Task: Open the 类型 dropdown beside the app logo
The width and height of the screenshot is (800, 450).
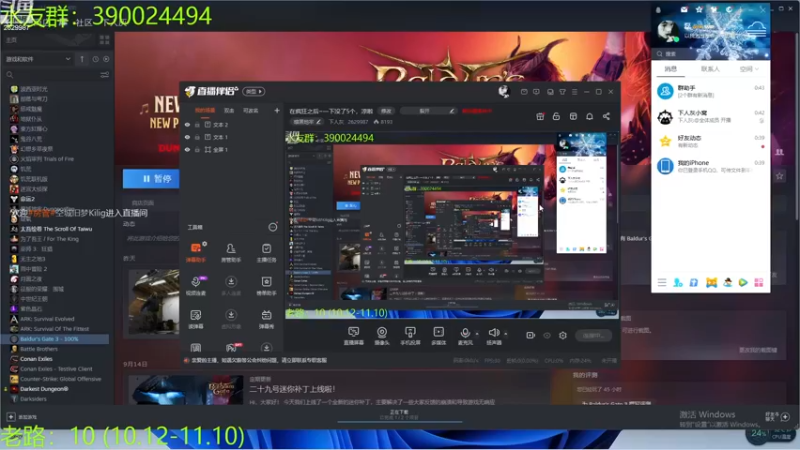Action: [254, 92]
